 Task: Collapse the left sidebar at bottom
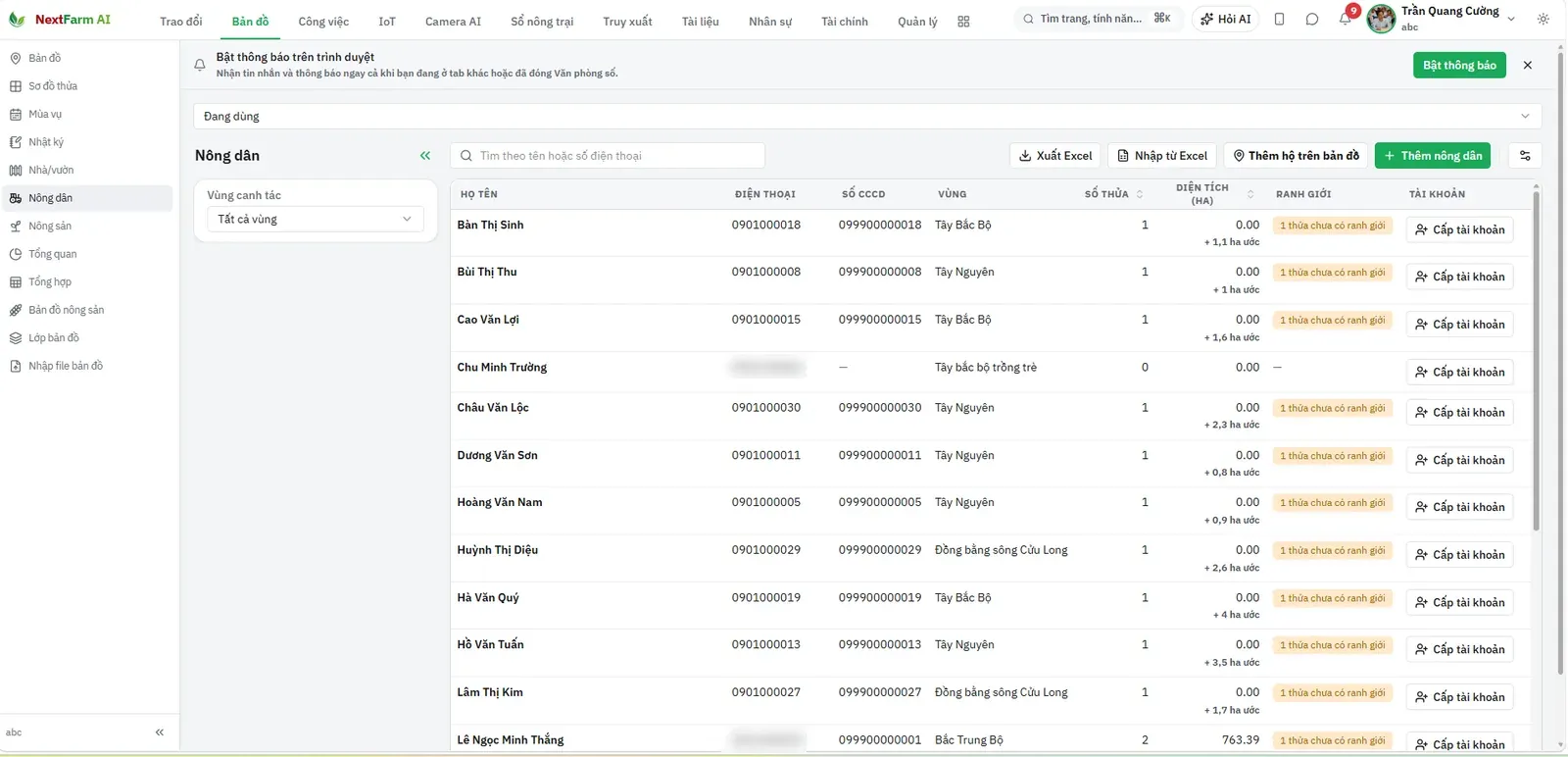[160, 732]
